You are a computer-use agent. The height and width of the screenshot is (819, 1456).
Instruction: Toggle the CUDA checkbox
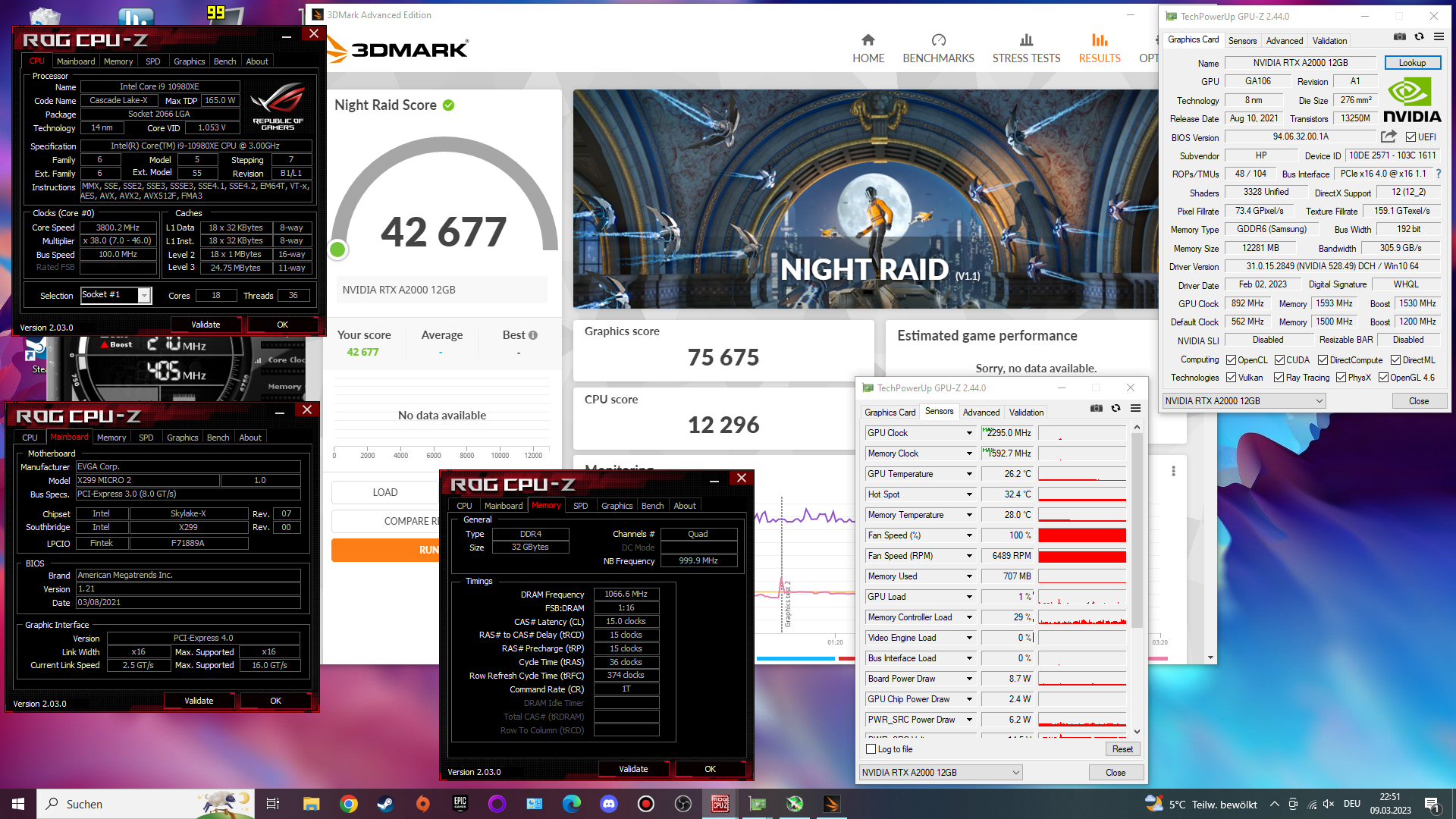coord(1279,359)
